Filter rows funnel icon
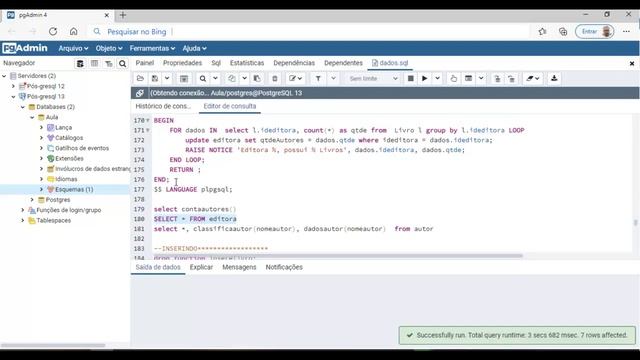Screen dimensions: 640x360 point(318,78)
